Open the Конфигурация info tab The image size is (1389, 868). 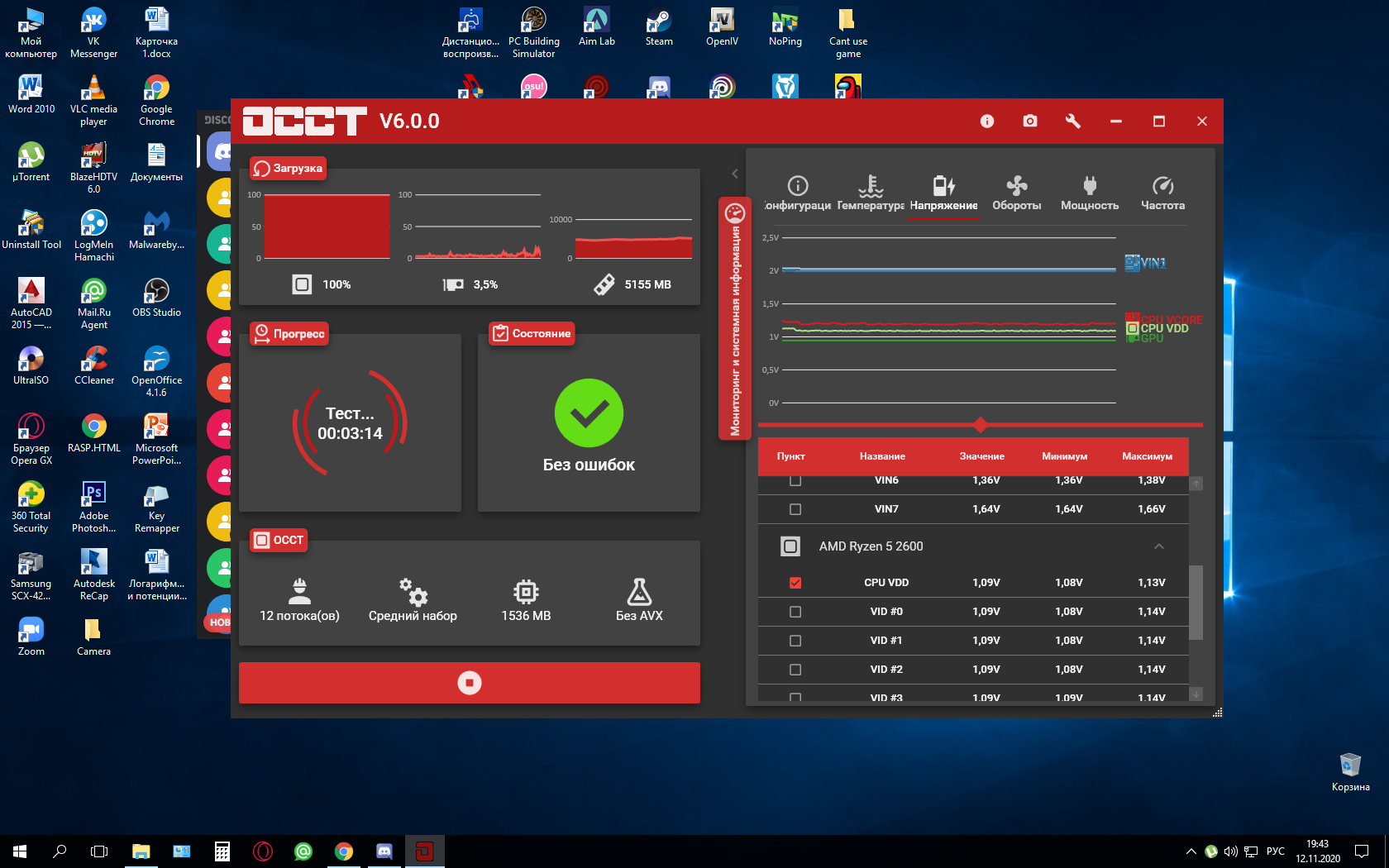[798, 193]
